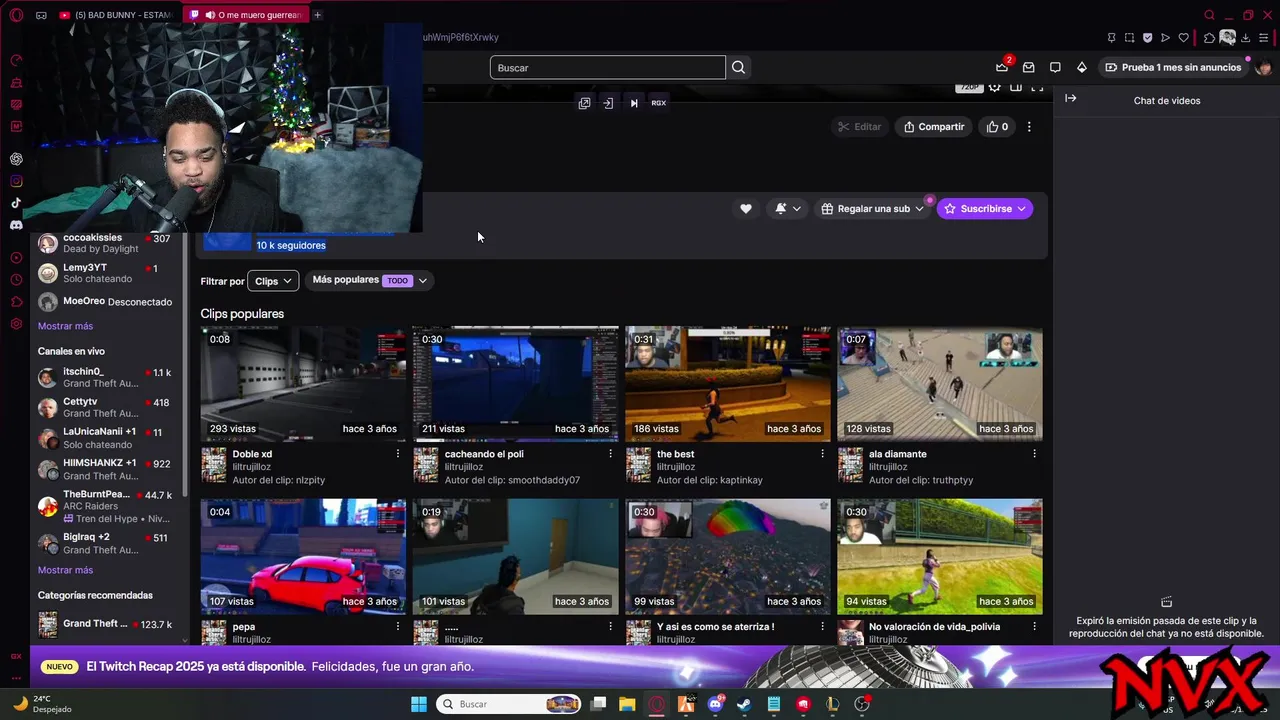Viewport: 1280px width, 720px height.
Task: Open Suscribirse dropdown button
Action: (984, 209)
